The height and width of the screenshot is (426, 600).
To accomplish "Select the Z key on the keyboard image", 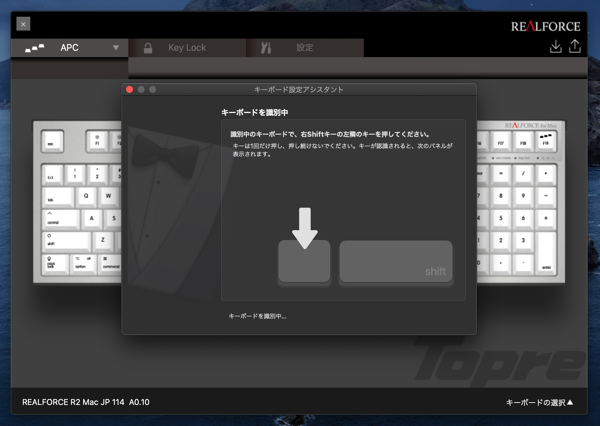I will (x=103, y=240).
